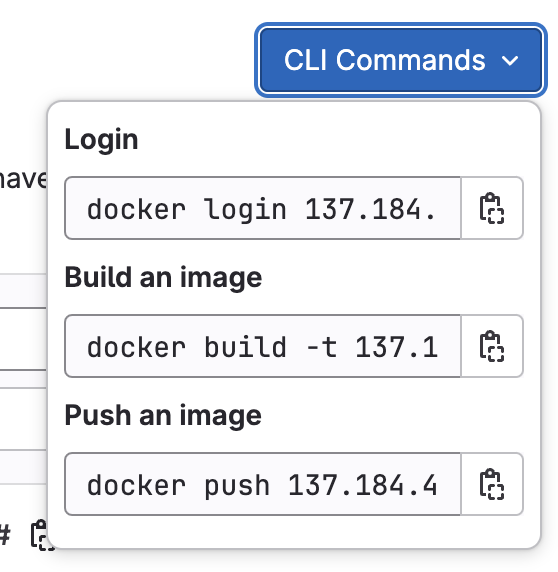
Task: Collapse the CLI Commands dropdown button
Action: pos(401,60)
